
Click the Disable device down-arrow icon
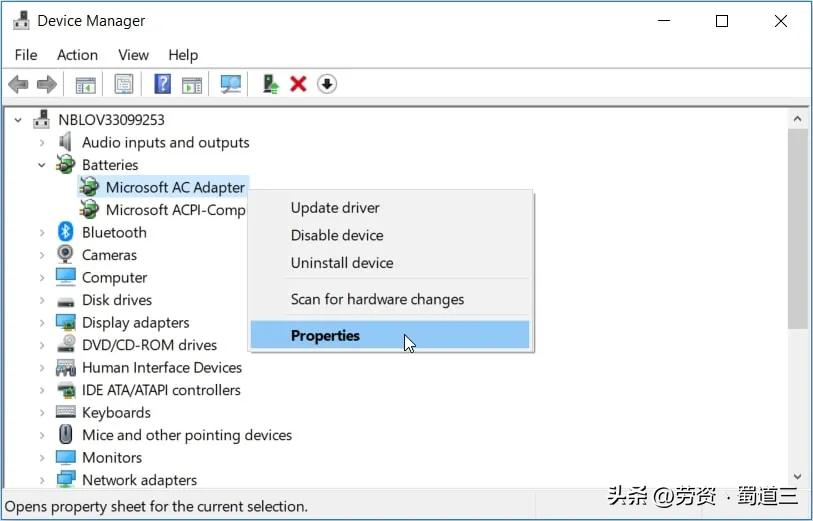click(327, 84)
